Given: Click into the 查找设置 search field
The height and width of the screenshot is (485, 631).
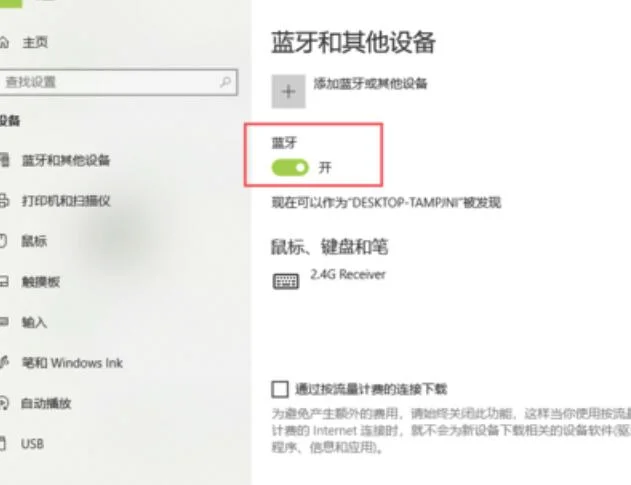Looking at the screenshot, I should (x=118, y=82).
